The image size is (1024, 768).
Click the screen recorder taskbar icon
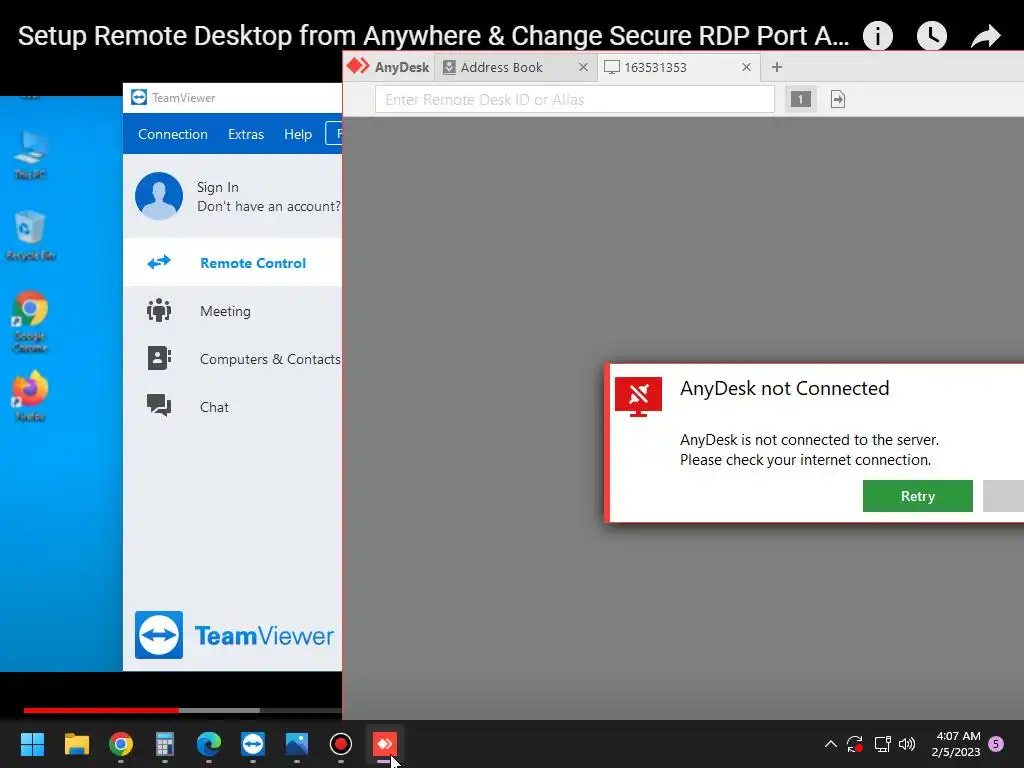pyautogui.click(x=340, y=744)
